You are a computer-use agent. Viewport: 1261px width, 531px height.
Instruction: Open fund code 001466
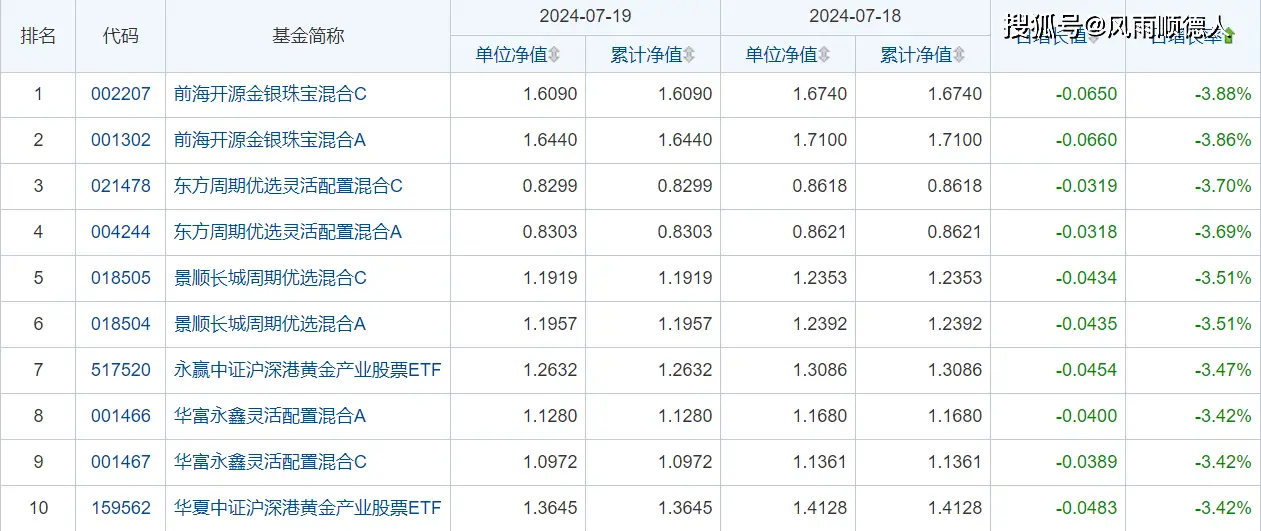[x=121, y=416]
